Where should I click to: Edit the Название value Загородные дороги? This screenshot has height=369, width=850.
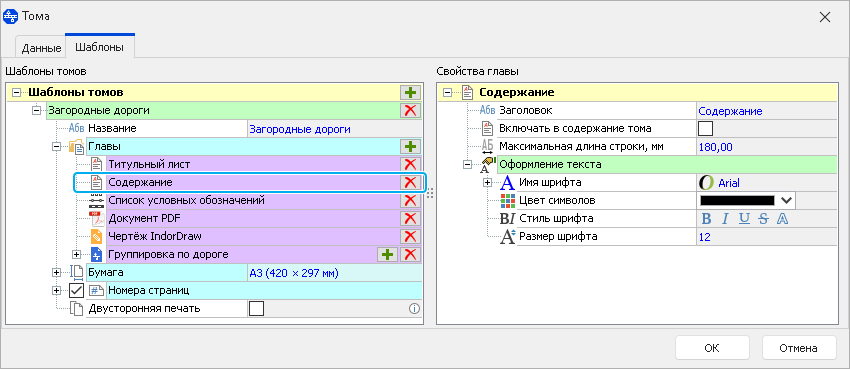[x=334, y=129]
